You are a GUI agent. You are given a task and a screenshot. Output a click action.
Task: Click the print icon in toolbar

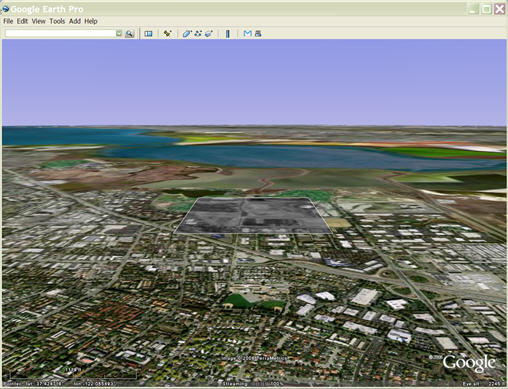[258, 34]
